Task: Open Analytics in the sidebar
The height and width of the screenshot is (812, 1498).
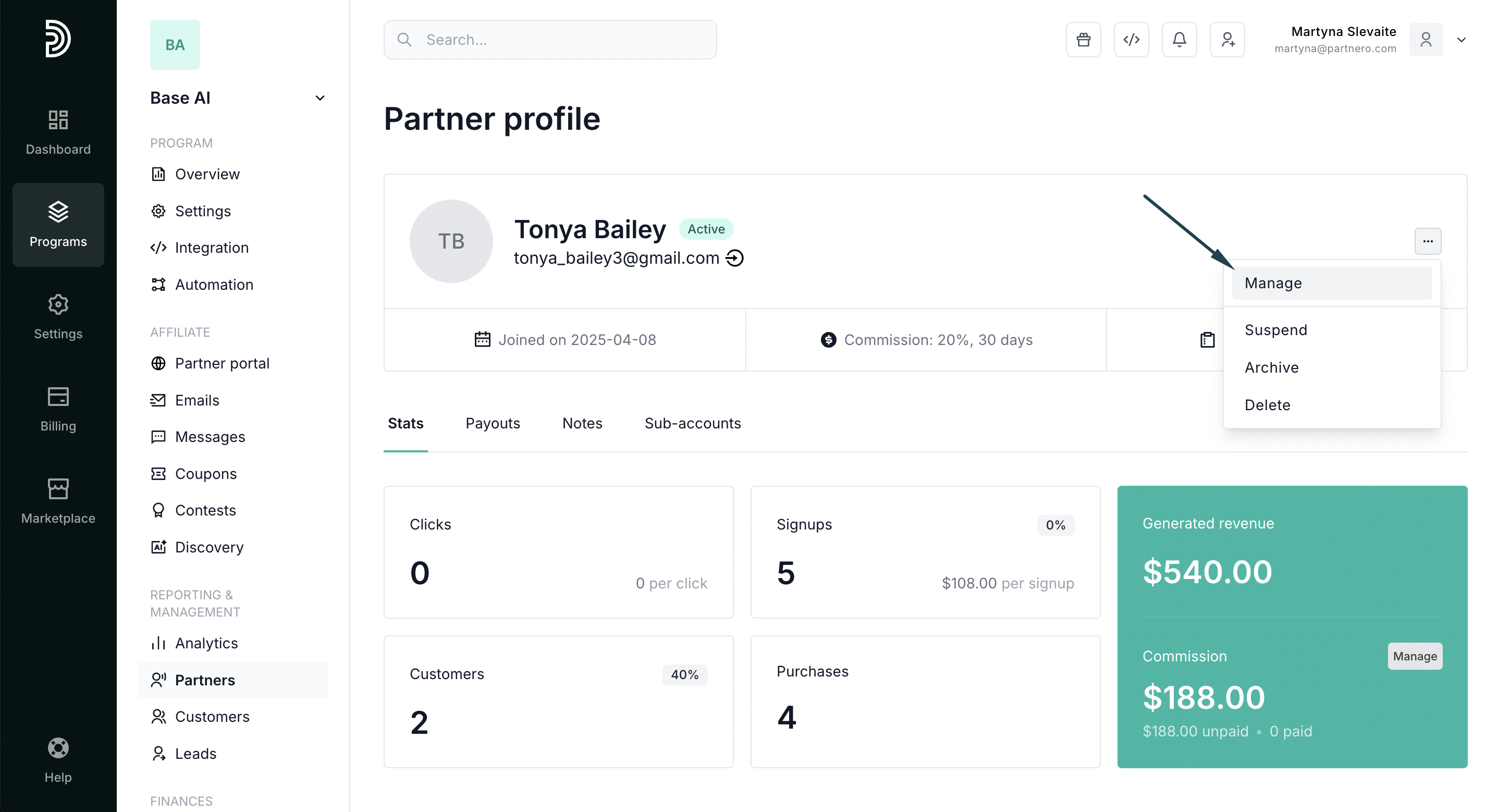Action: pyautogui.click(x=206, y=643)
